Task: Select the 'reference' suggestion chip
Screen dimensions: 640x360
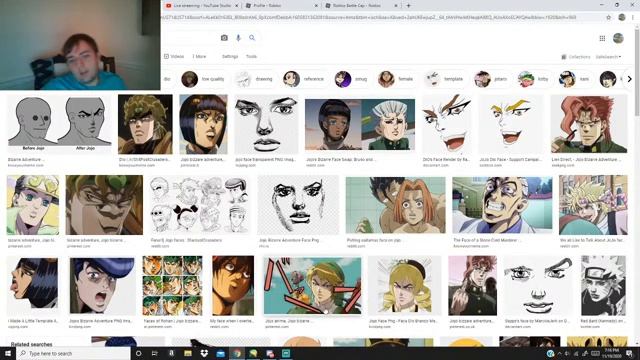Action: [x=304, y=79]
